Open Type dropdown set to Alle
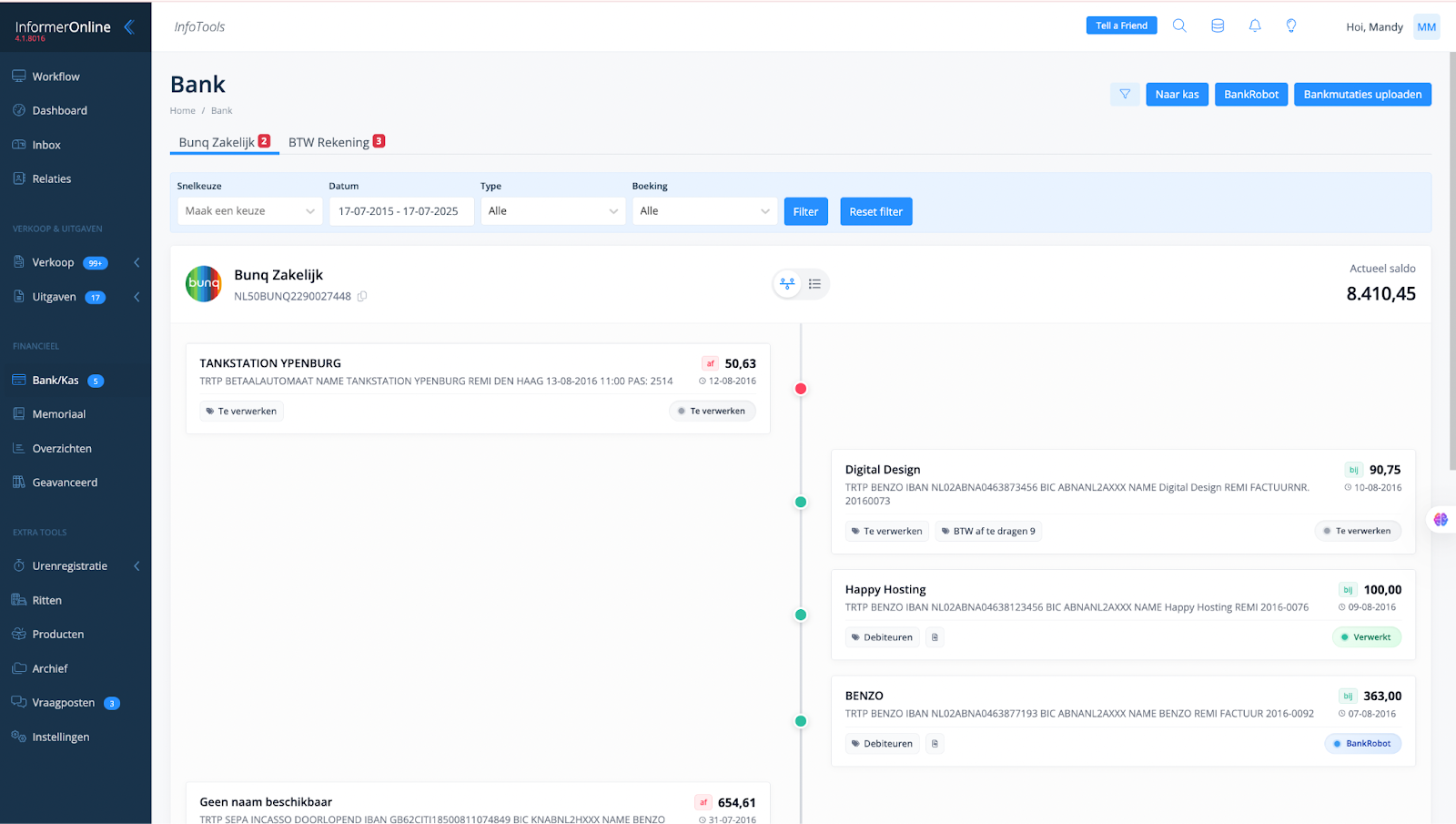This screenshot has height=824, width=1456. [x=553, y=211]
